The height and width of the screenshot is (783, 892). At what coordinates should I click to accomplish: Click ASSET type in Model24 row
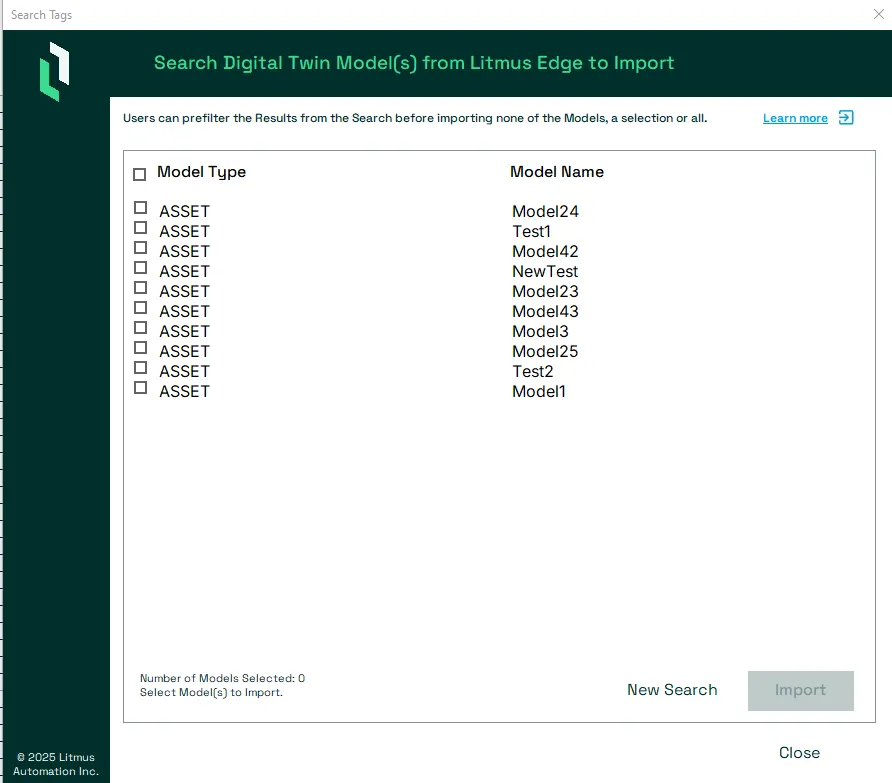click(x=184, y=212)
